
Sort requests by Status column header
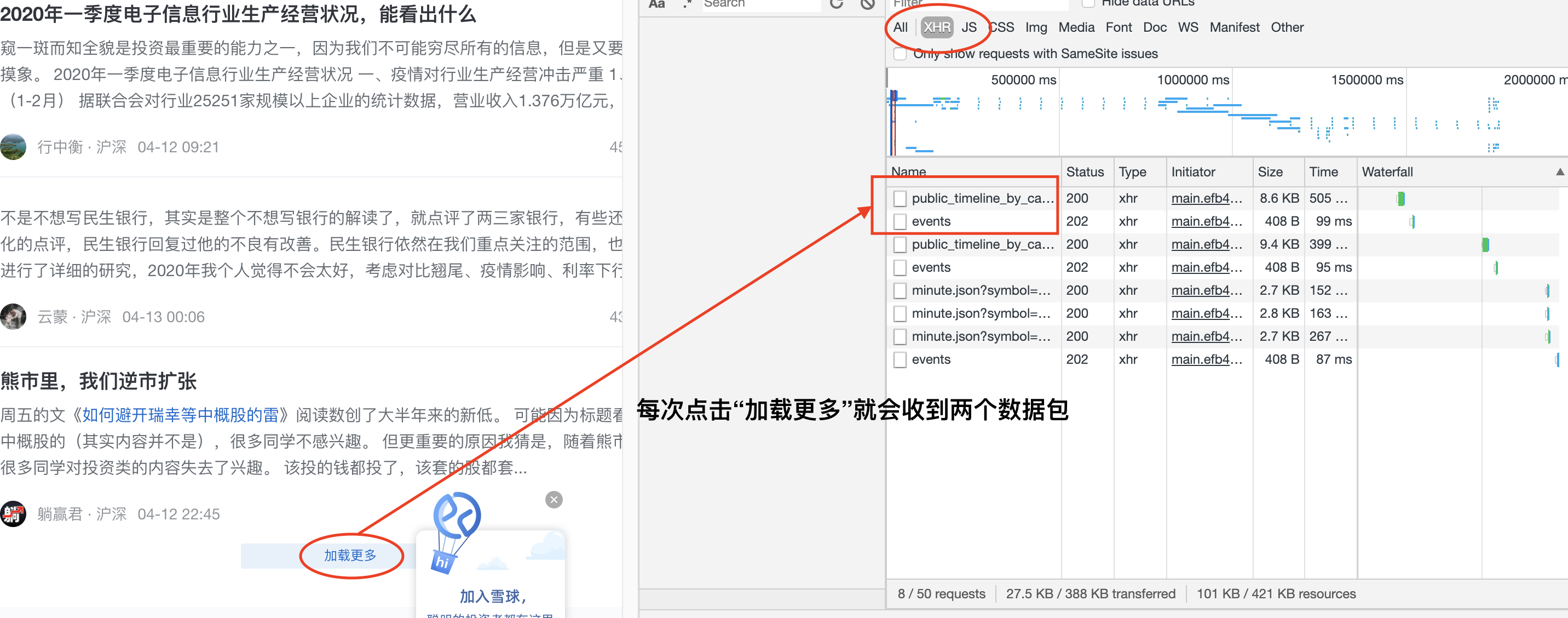click(1088, 171)
